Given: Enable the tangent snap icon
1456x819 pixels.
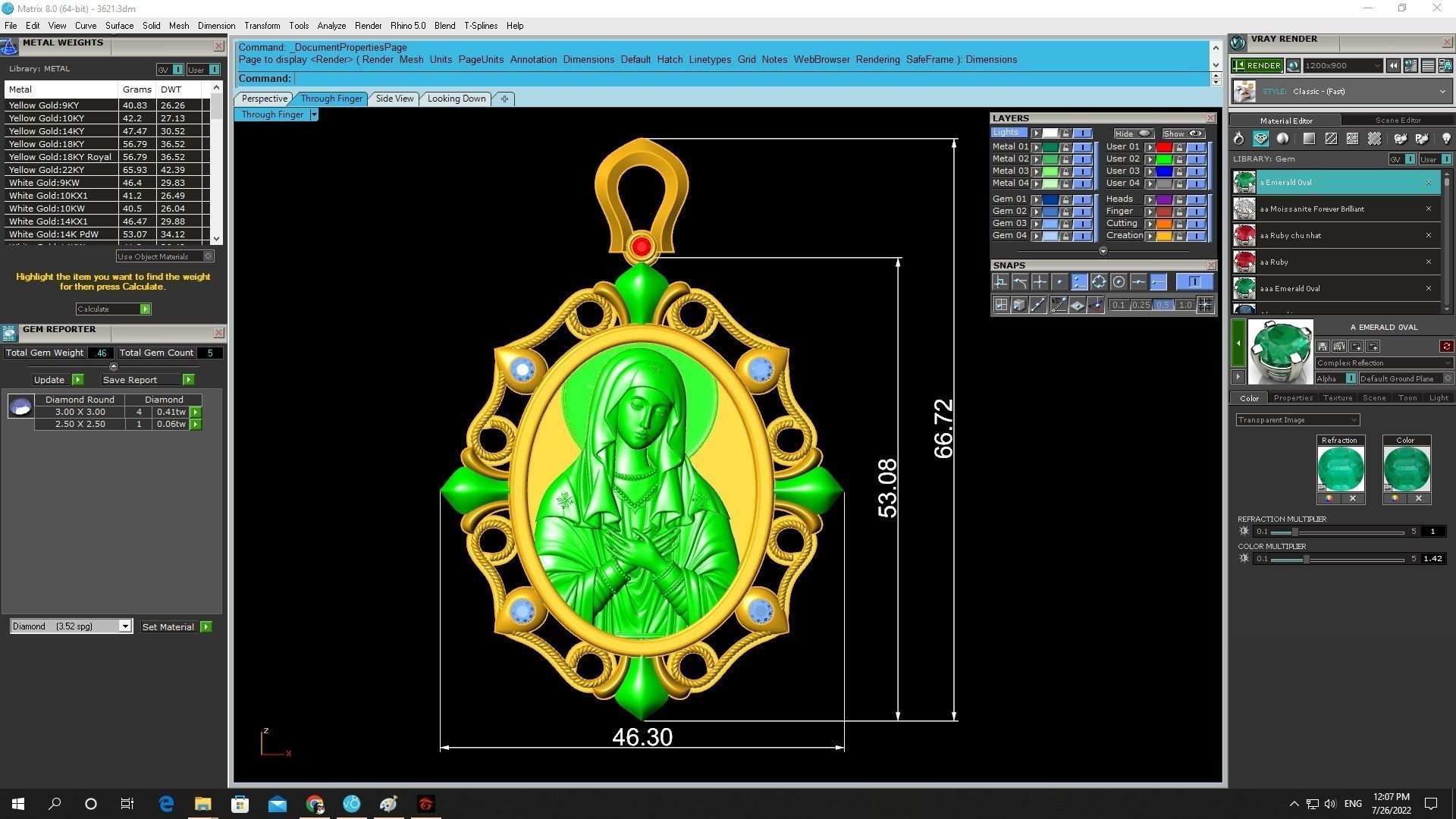Looking at the screenshot, I should [x=1020, y=282].
